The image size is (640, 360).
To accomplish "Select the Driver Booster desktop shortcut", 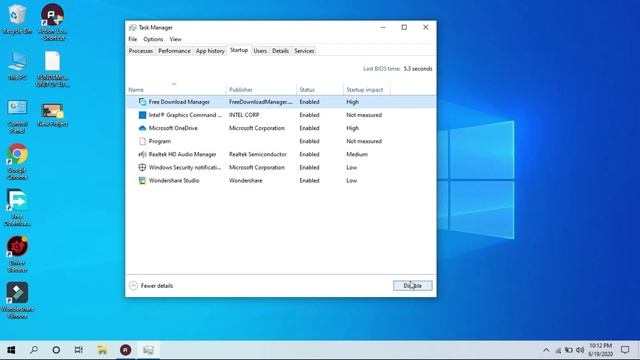I will tap(17, 254).
